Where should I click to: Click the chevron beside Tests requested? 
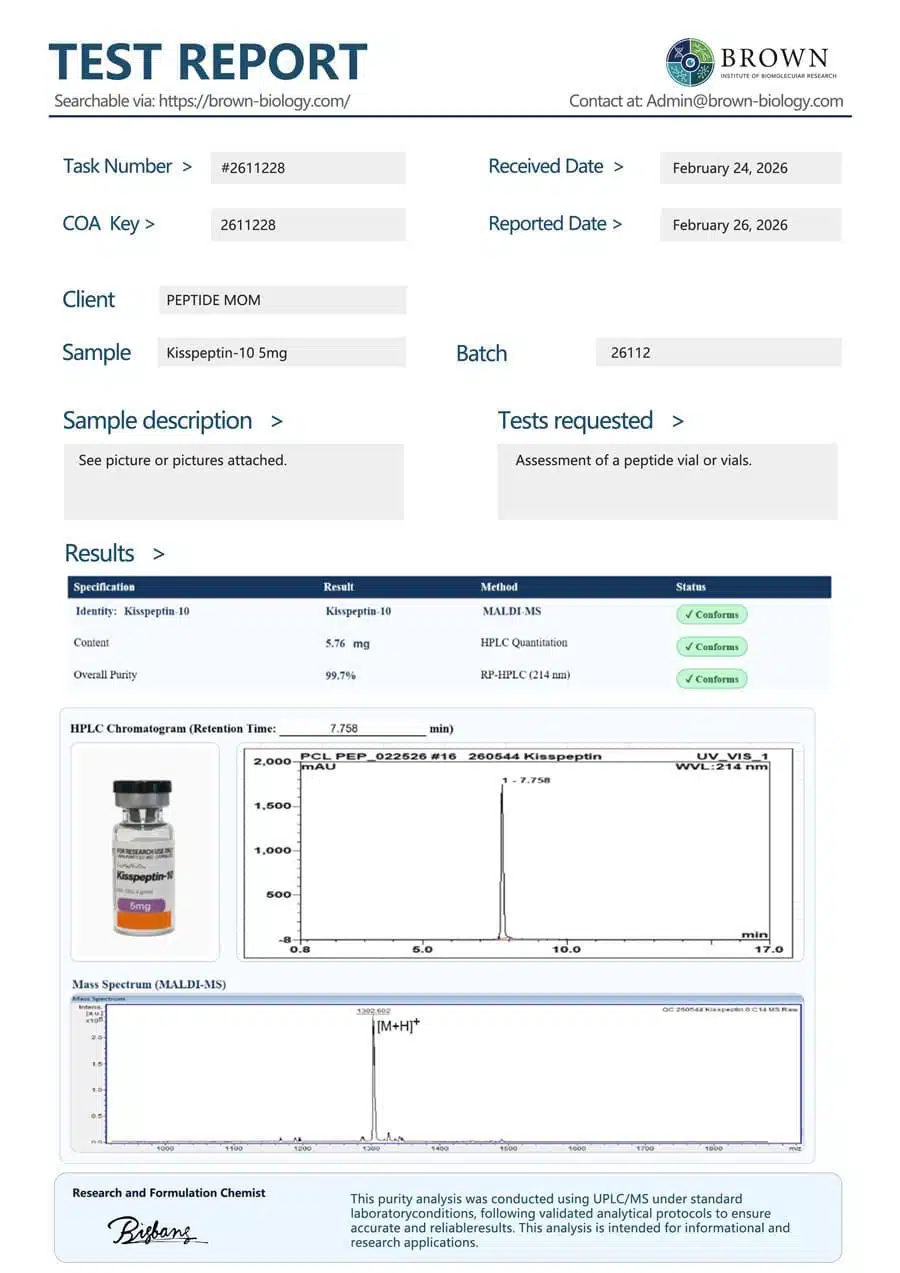pyautogui.click(x=678, y=422)
